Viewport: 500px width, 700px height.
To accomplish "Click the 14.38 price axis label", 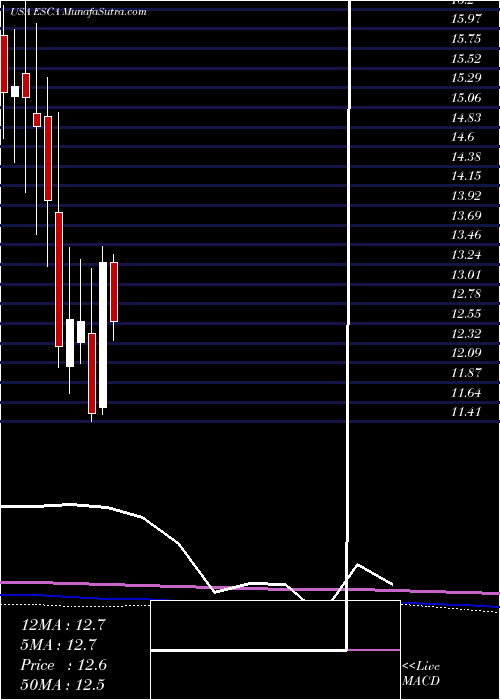I will (466, 157).
